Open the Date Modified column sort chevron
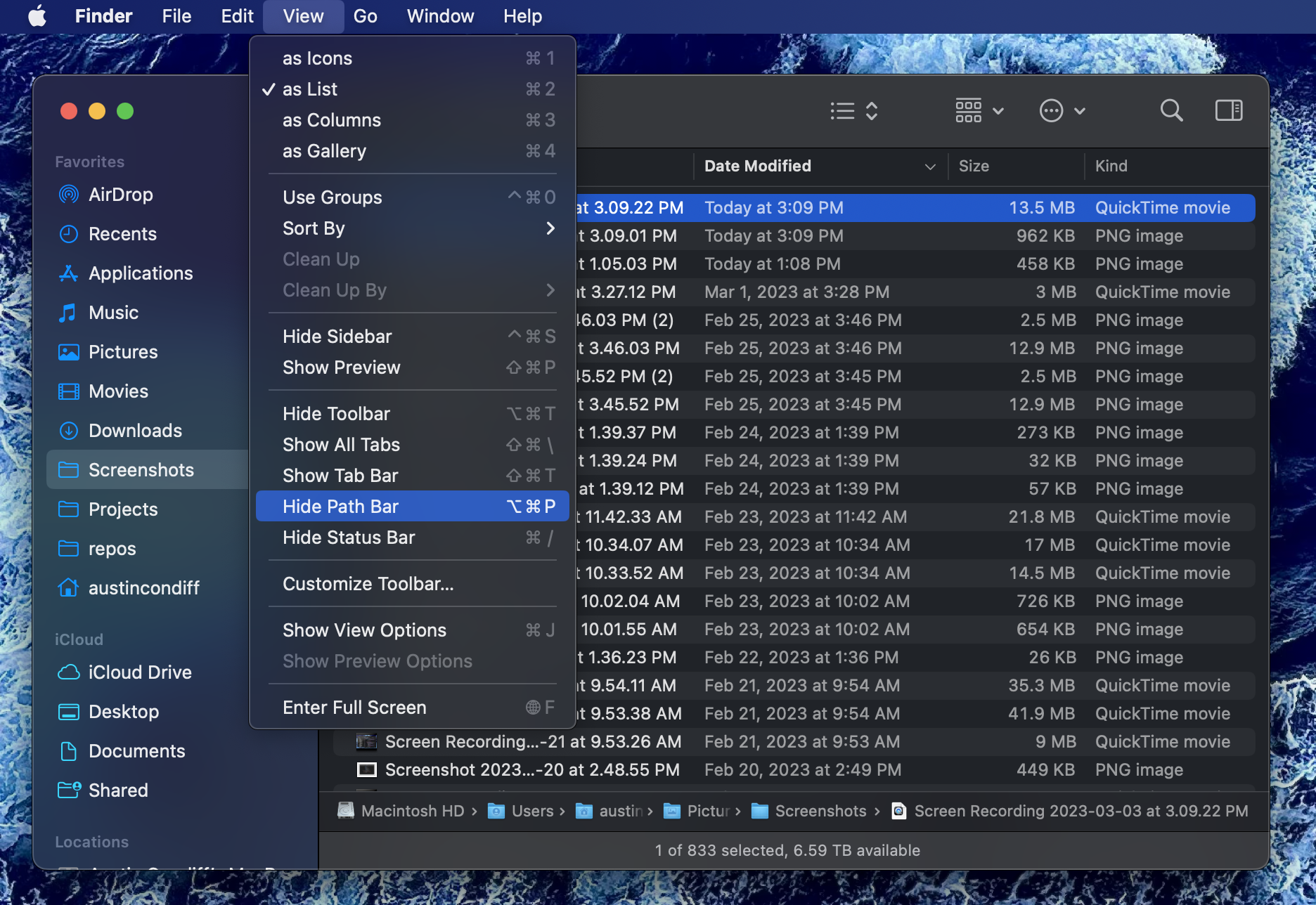The height and width of the screenshot is (905, 1316). pos(930,167)
